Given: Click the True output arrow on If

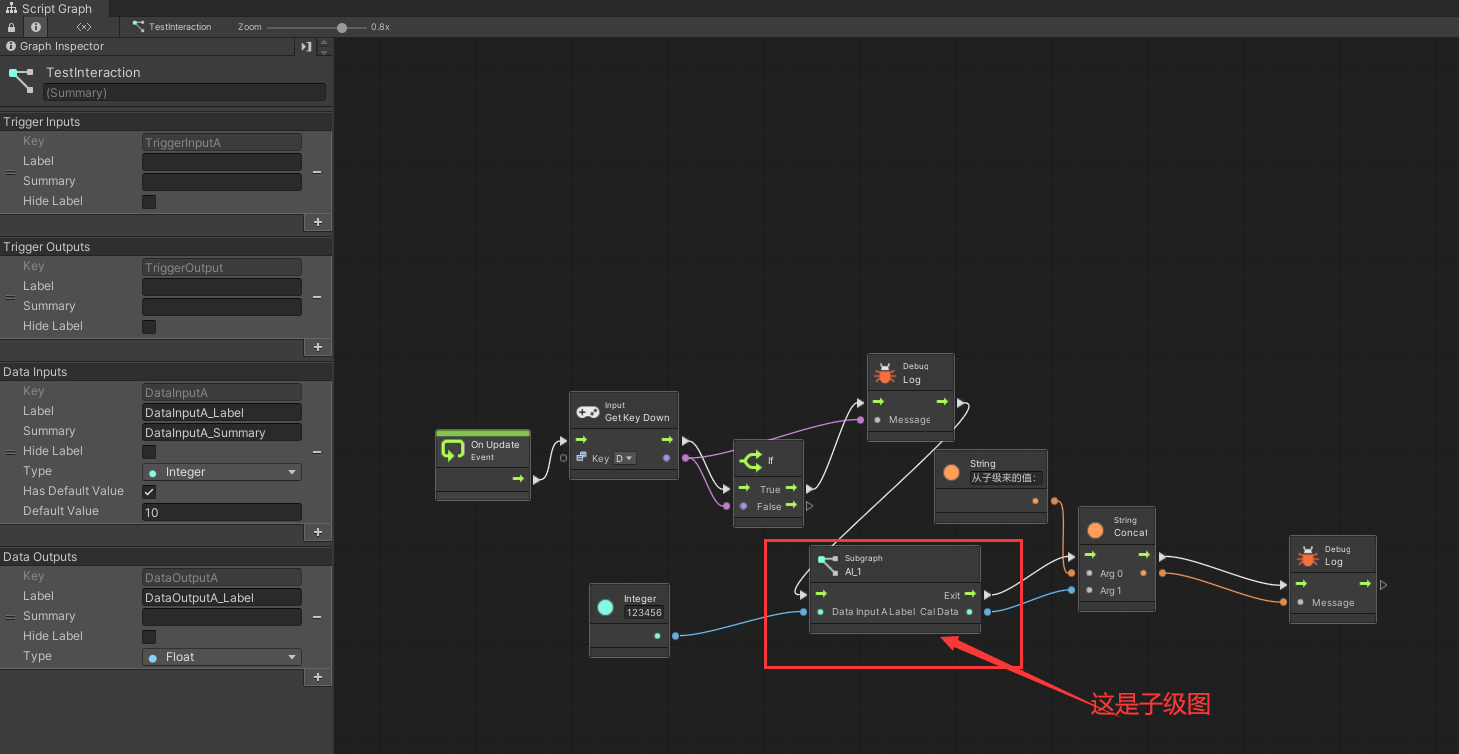Looking at the screenshot, I should tap(791, 489).
